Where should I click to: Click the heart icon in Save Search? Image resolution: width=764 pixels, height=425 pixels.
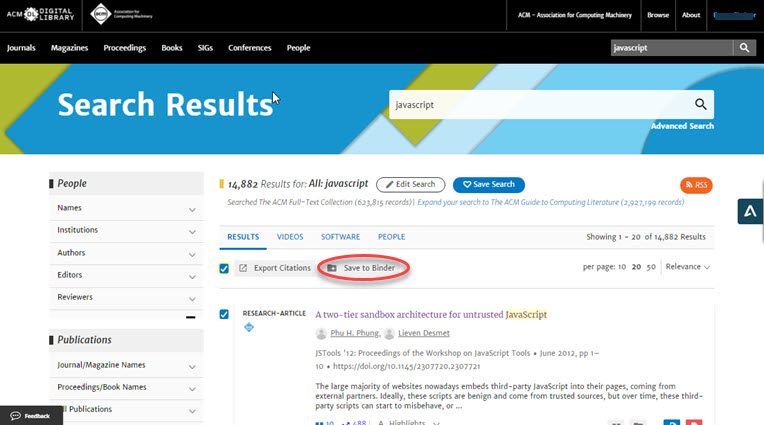pyautogui.click(x=467, y=184)
